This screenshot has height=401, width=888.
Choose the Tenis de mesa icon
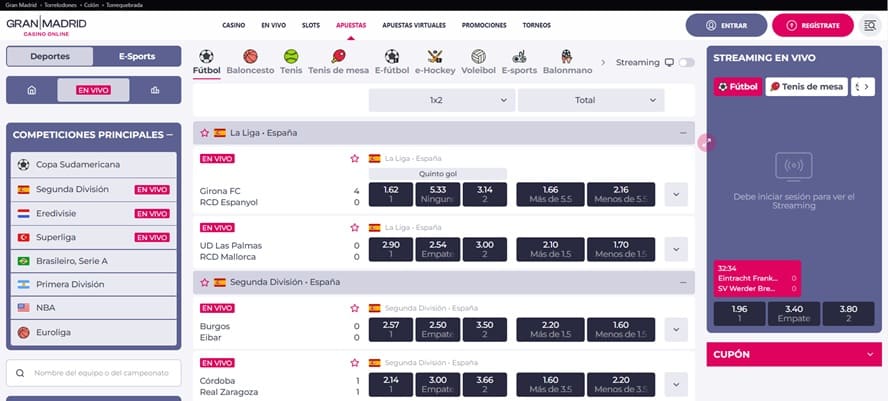pos(338,57)
